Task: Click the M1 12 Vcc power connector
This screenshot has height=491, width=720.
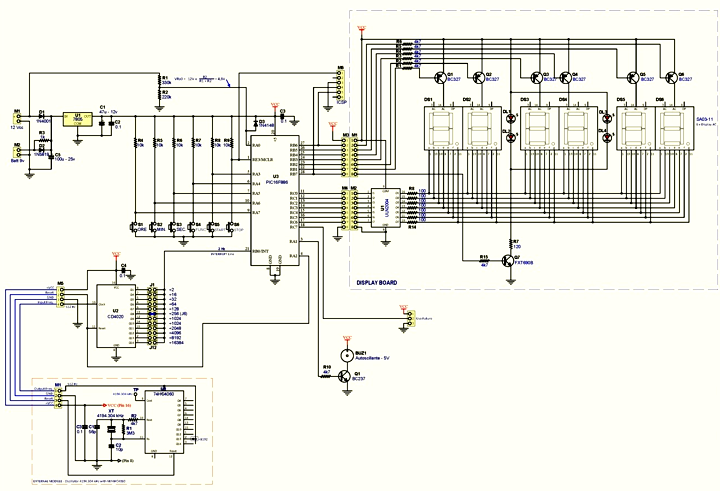Action: click(x=18, y=119)
